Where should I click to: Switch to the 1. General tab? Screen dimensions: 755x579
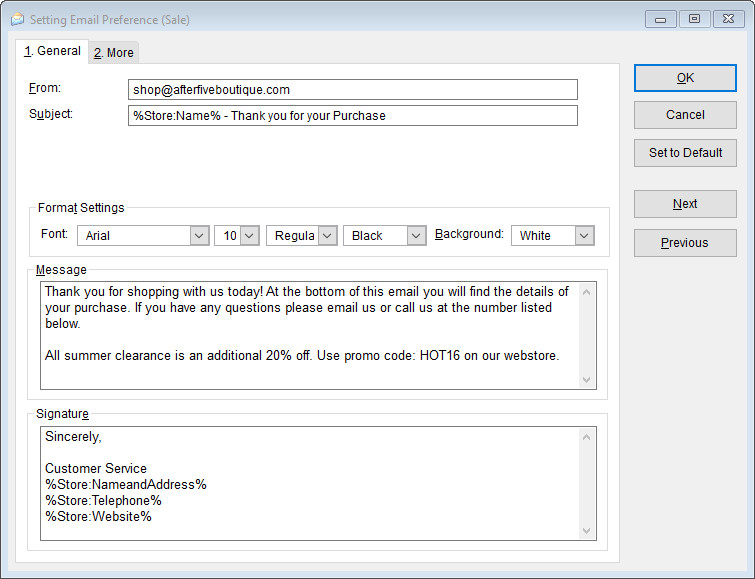[x=52, y=51]
